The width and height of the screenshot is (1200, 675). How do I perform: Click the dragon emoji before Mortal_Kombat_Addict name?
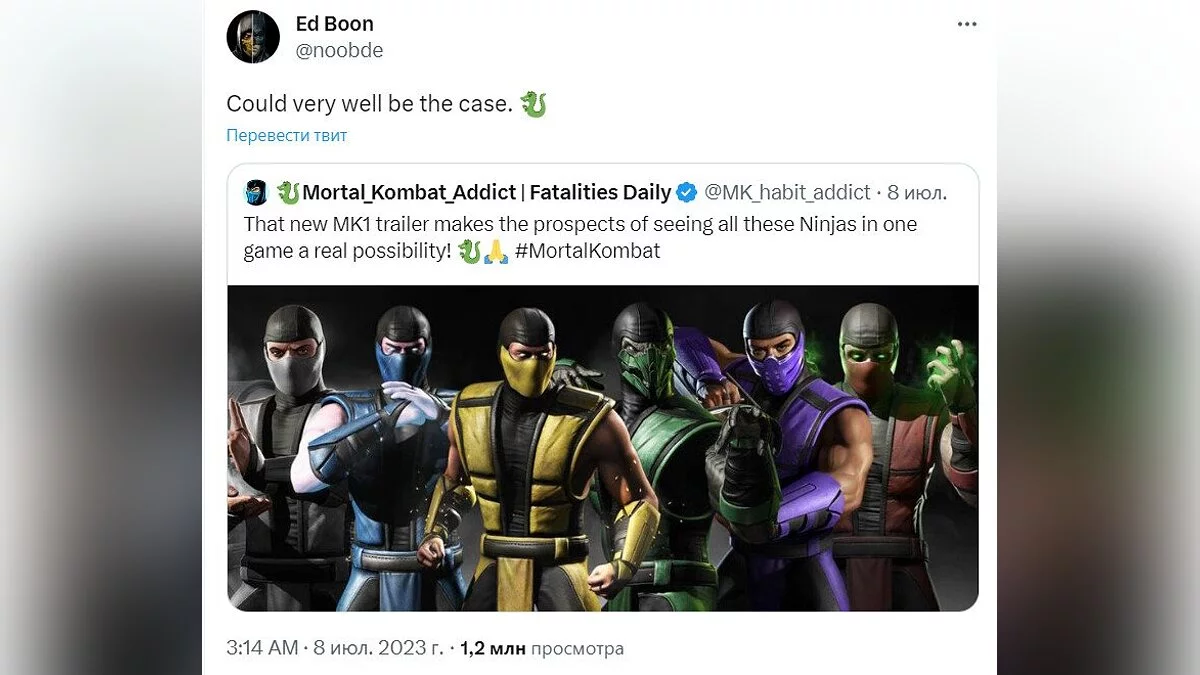tap(288, 192)
